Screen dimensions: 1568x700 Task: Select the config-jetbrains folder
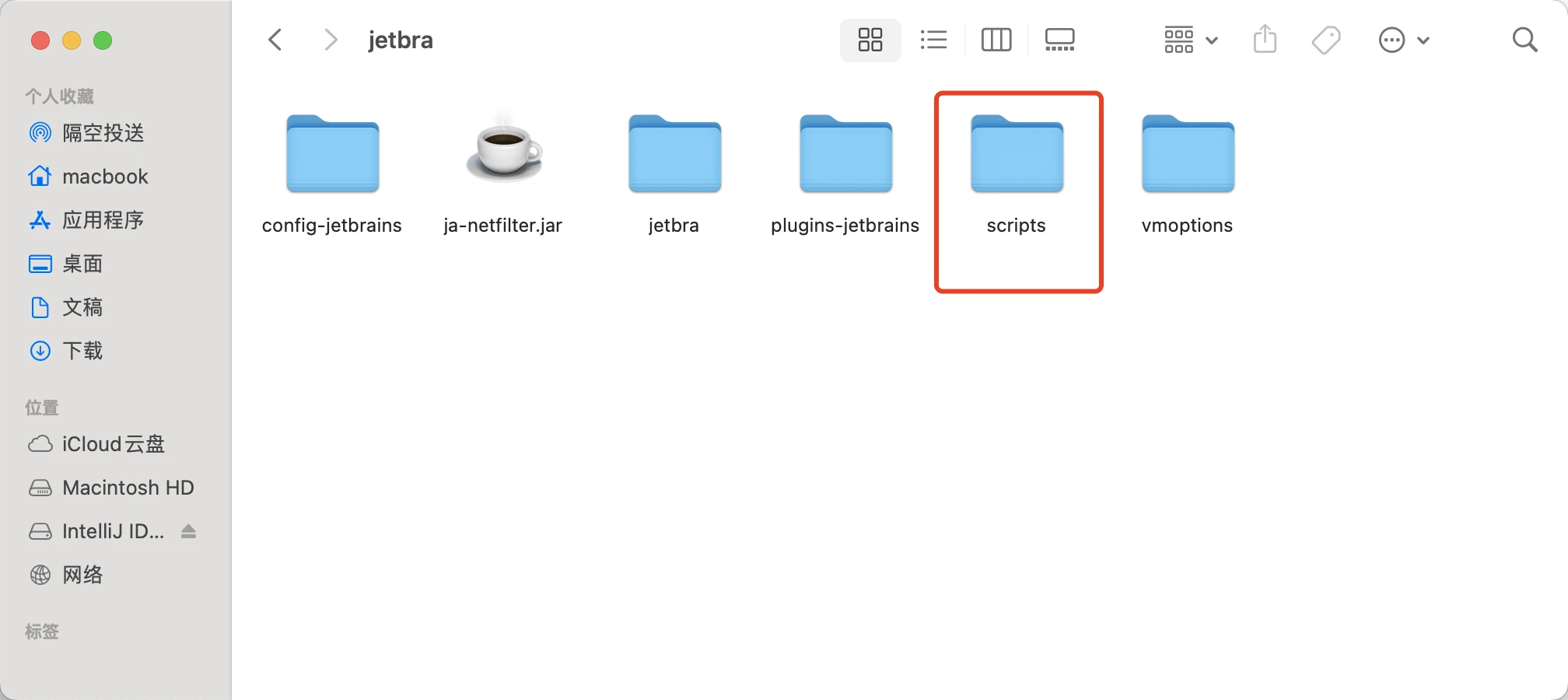332,154
